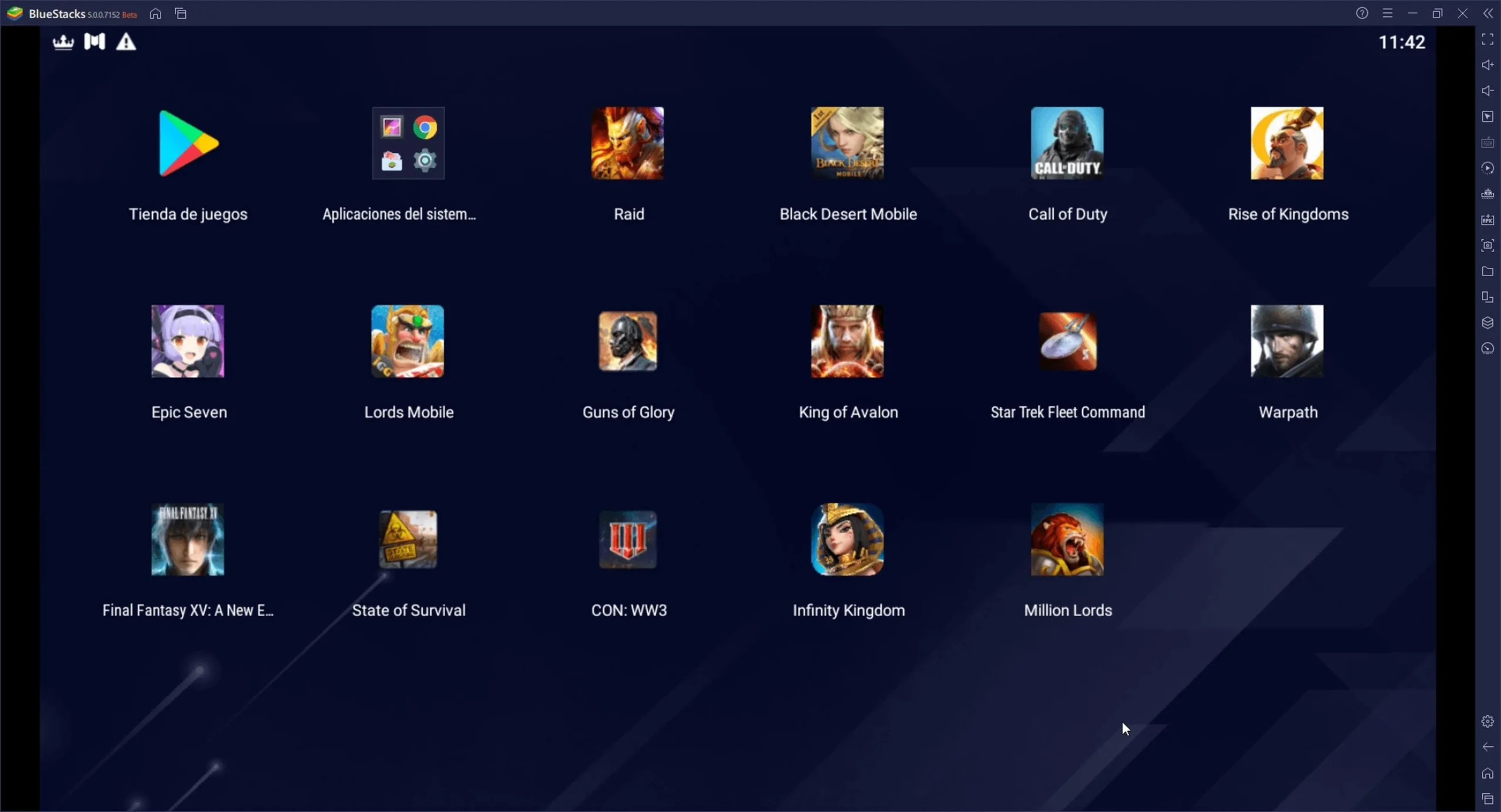
Task: Open recent apps icon in the title bar
Action: tap(181, 13)
